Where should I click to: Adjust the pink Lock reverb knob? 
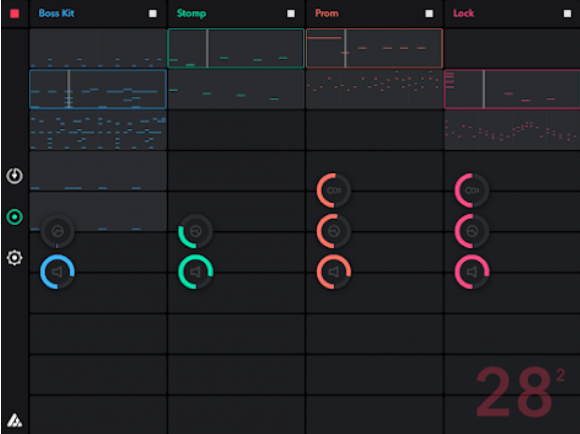click(x=472, y=190)
